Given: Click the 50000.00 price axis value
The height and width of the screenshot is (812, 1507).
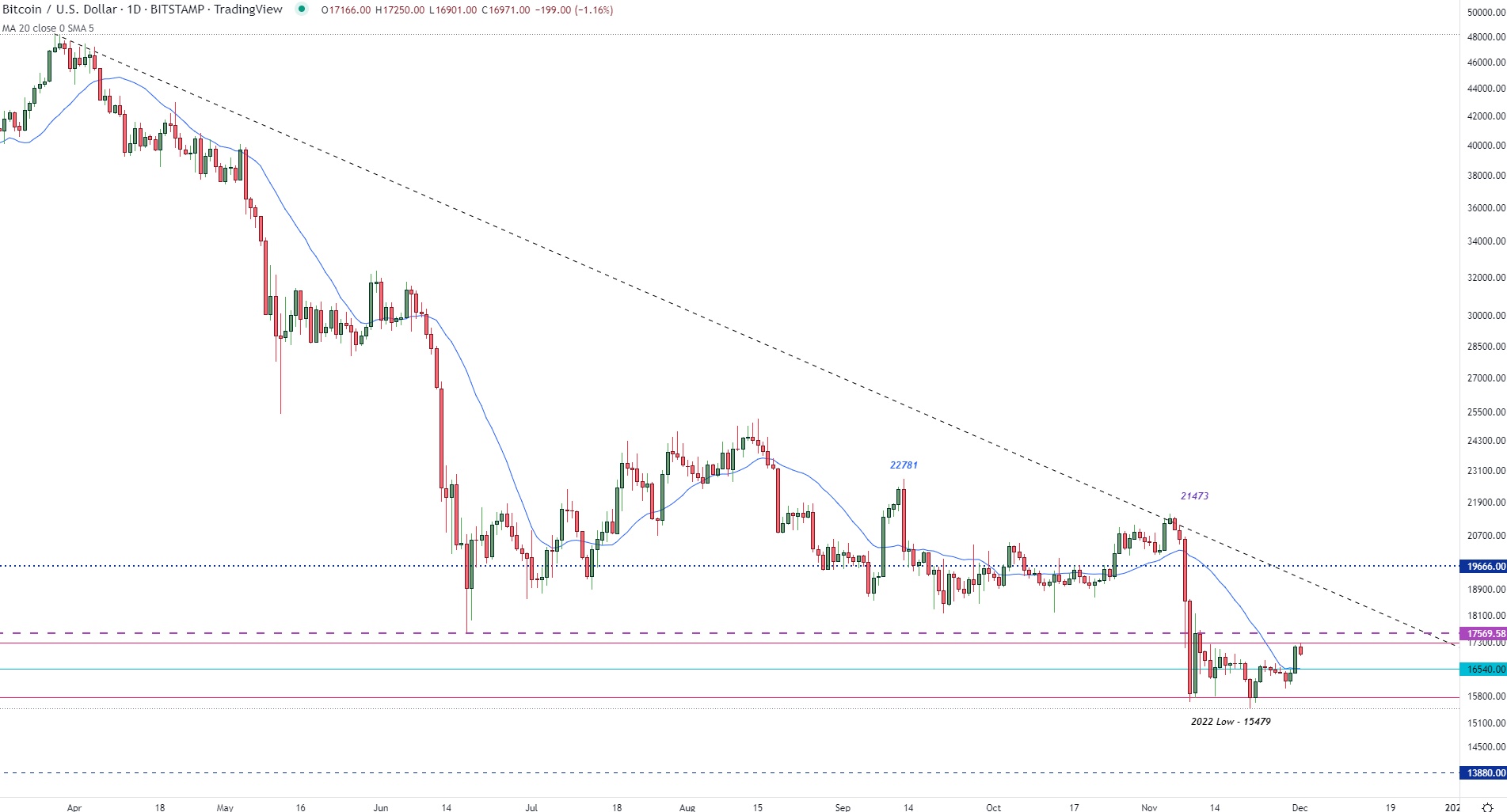Looking at the screenshot, I should tap(1486, 13).
